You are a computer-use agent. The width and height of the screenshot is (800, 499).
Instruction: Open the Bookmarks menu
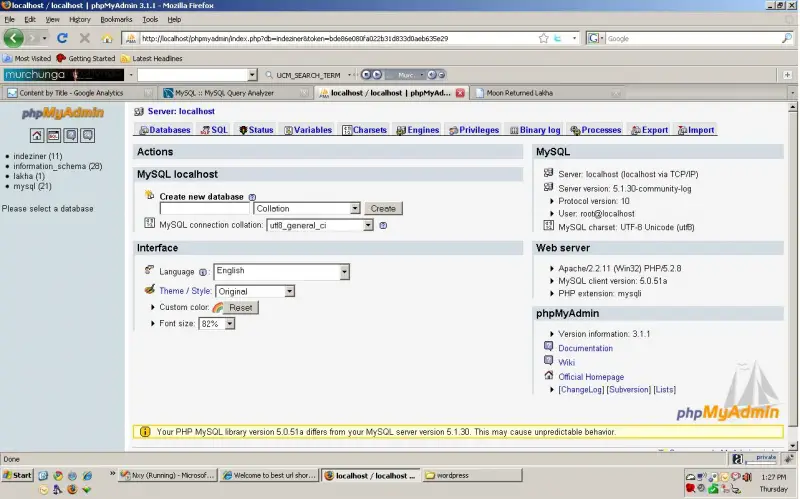(x=116, y=19)
